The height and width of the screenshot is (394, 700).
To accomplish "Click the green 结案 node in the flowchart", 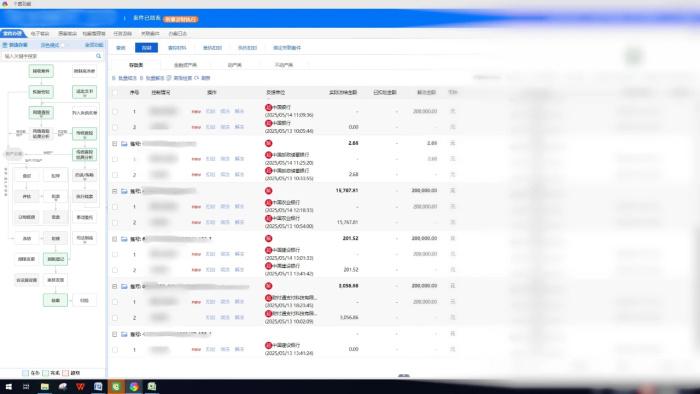I will point(55,300).
